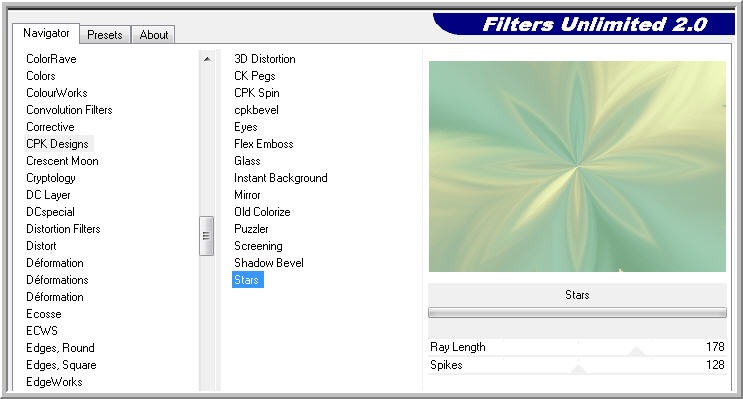Select the Instant Background filter
Viewport: 743px width, 399px height.
pyautogui.click(x=281, y=178)
